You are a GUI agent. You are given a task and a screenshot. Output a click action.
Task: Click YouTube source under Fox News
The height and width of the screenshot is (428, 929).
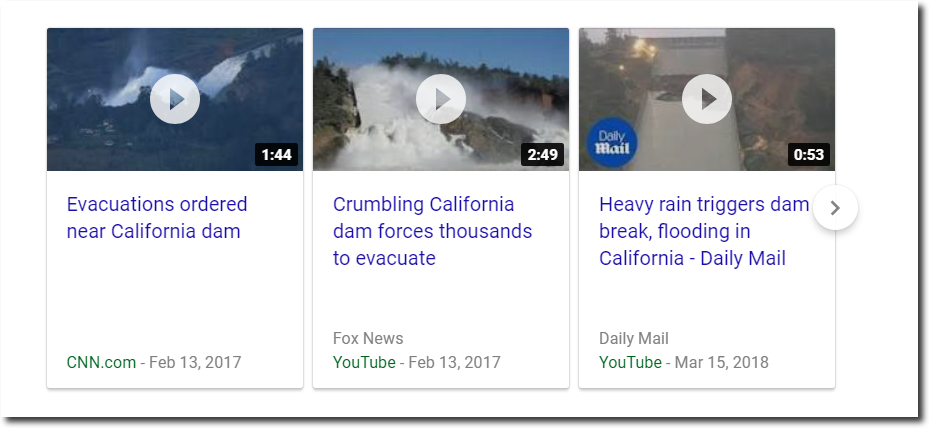(x=364, y=362)
